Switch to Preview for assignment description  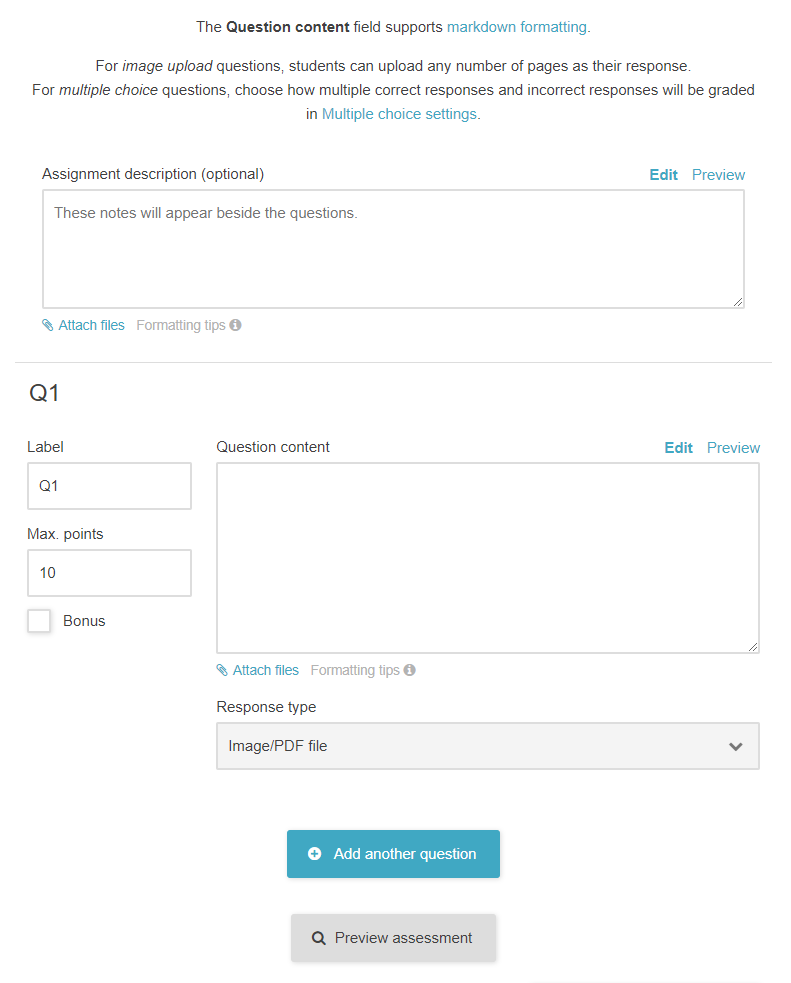point(718,174)
